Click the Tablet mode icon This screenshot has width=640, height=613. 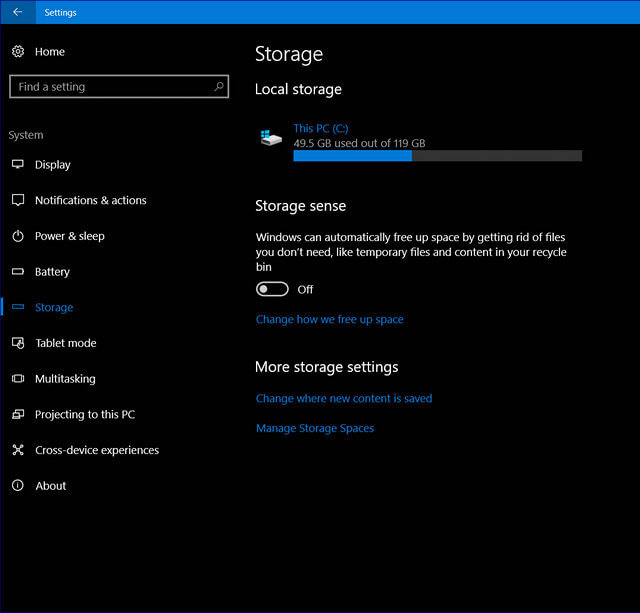click(18, 343)
